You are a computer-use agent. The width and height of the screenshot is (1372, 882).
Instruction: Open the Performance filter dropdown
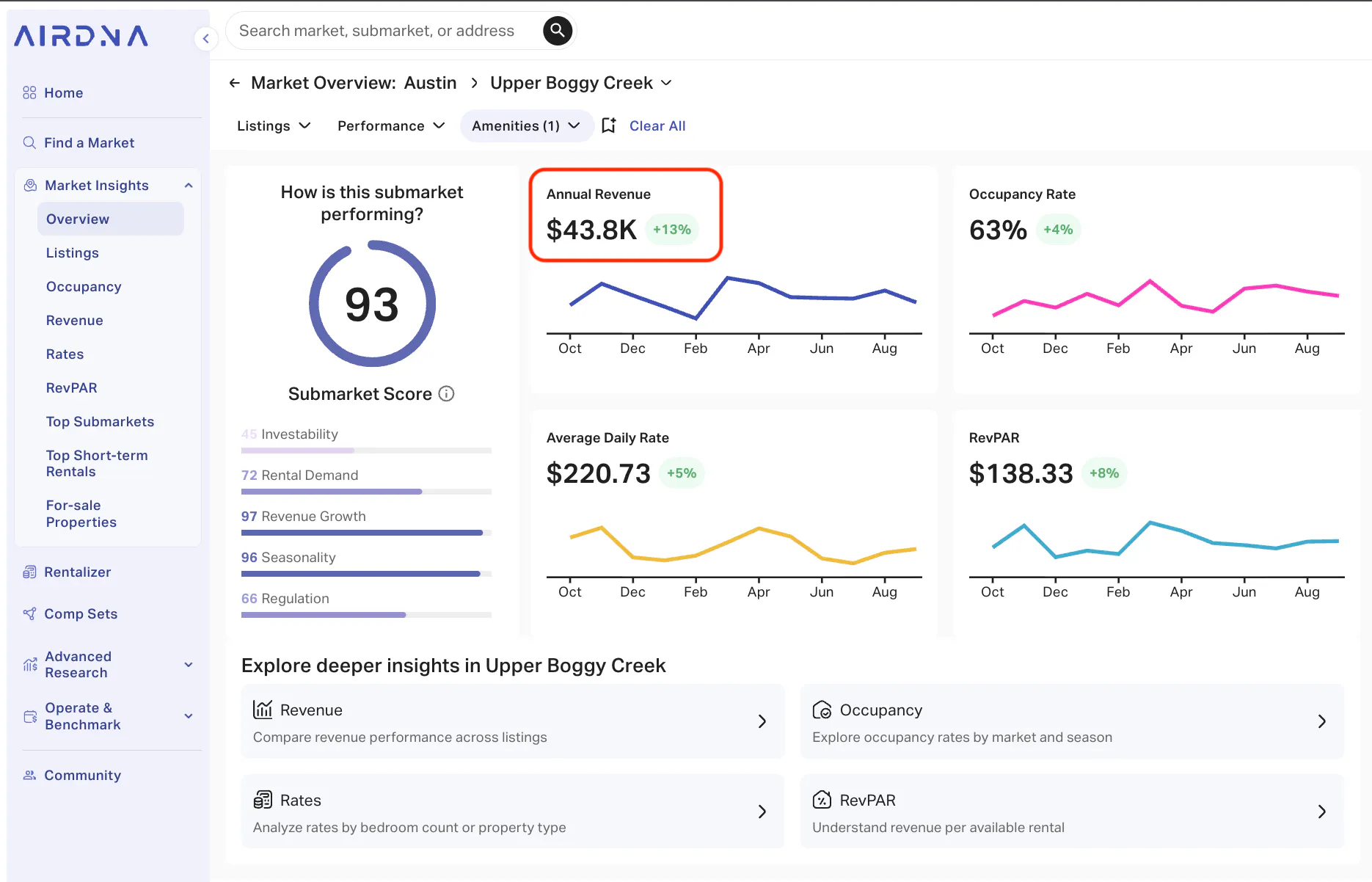[x=391, y=126]
